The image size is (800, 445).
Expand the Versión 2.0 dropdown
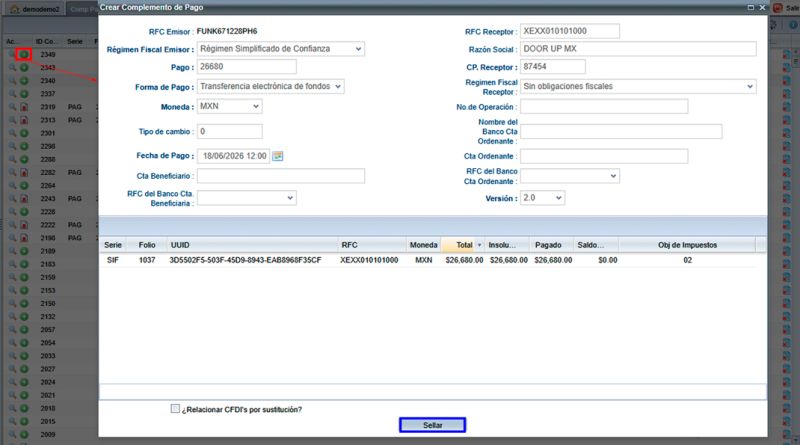pyautogui.click(x=542, y=198)
